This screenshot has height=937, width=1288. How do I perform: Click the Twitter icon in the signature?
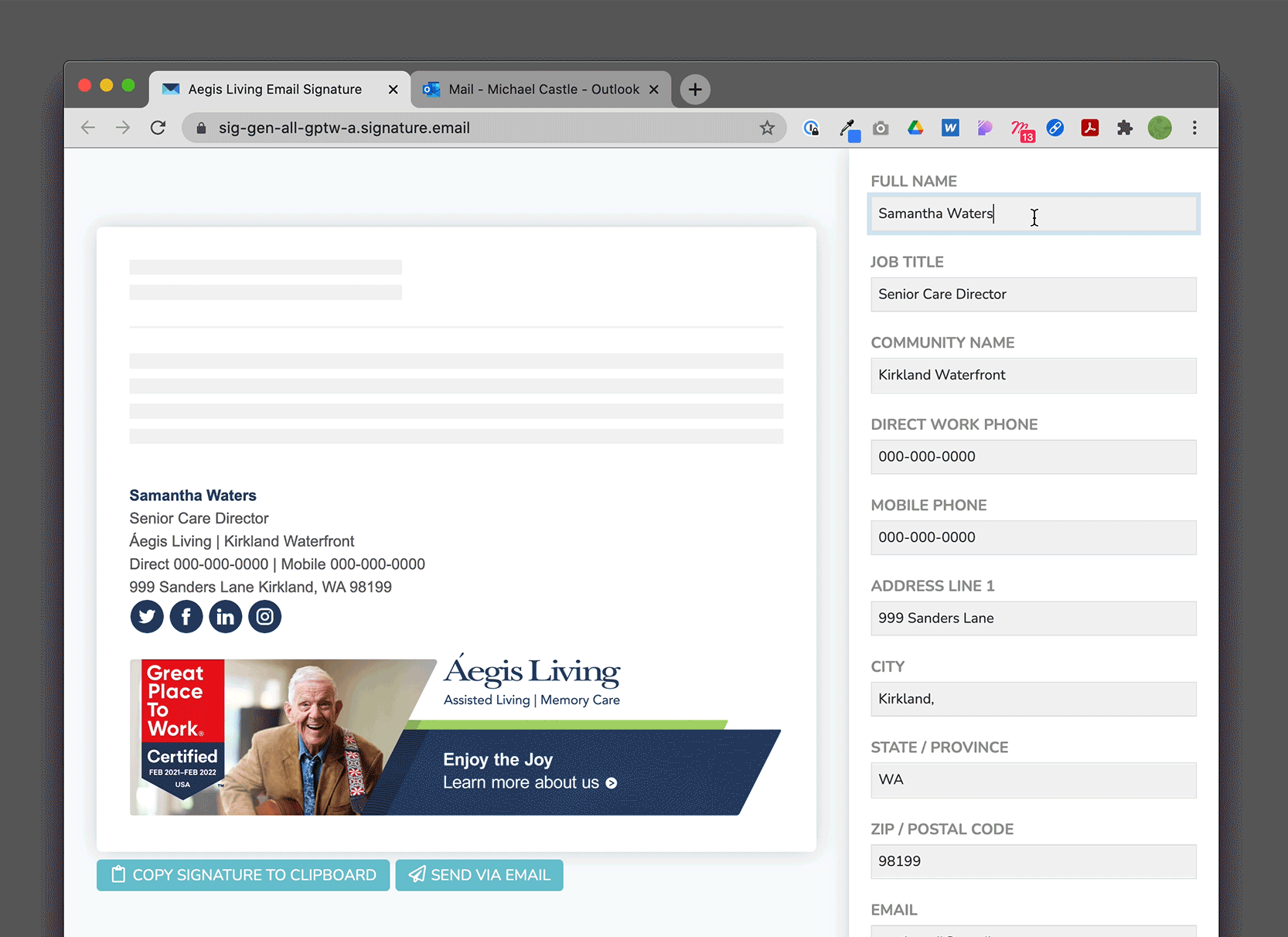[147, 616]
